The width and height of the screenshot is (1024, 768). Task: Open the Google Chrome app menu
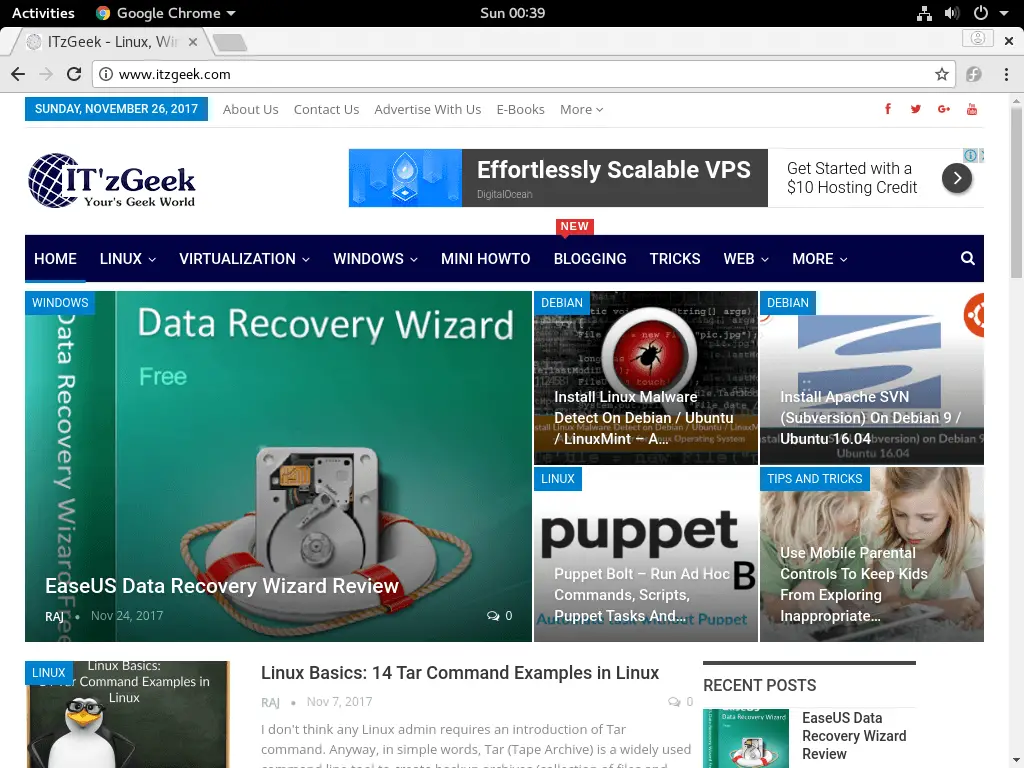(x=165, y=13)
